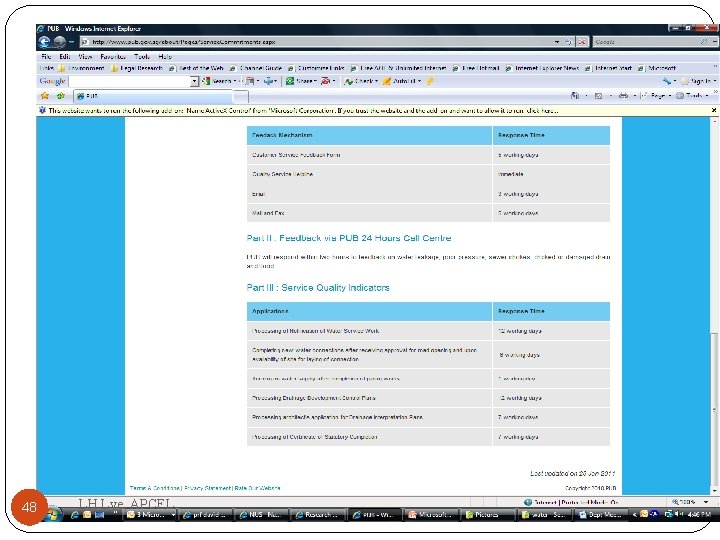The width and height of the screenshot is (720, 540).
Task: Click in the Google toolbar search field
Action: (x=129, y=81)
